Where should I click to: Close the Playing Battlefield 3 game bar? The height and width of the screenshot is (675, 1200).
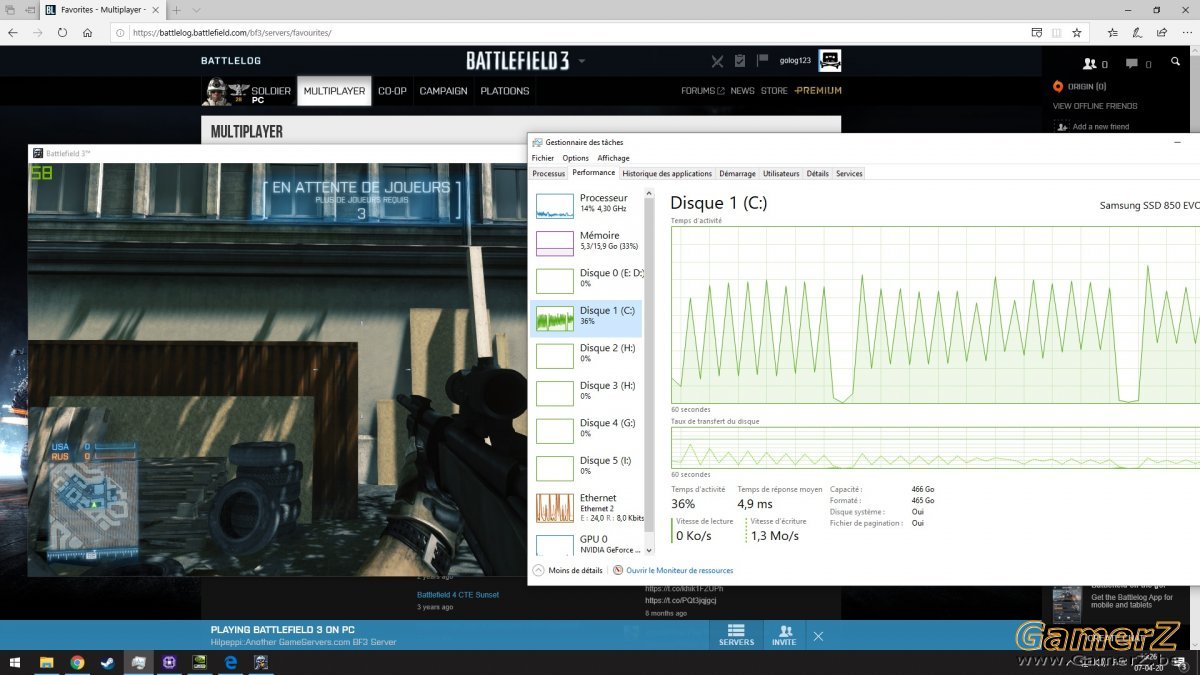(x=818, y=636)
